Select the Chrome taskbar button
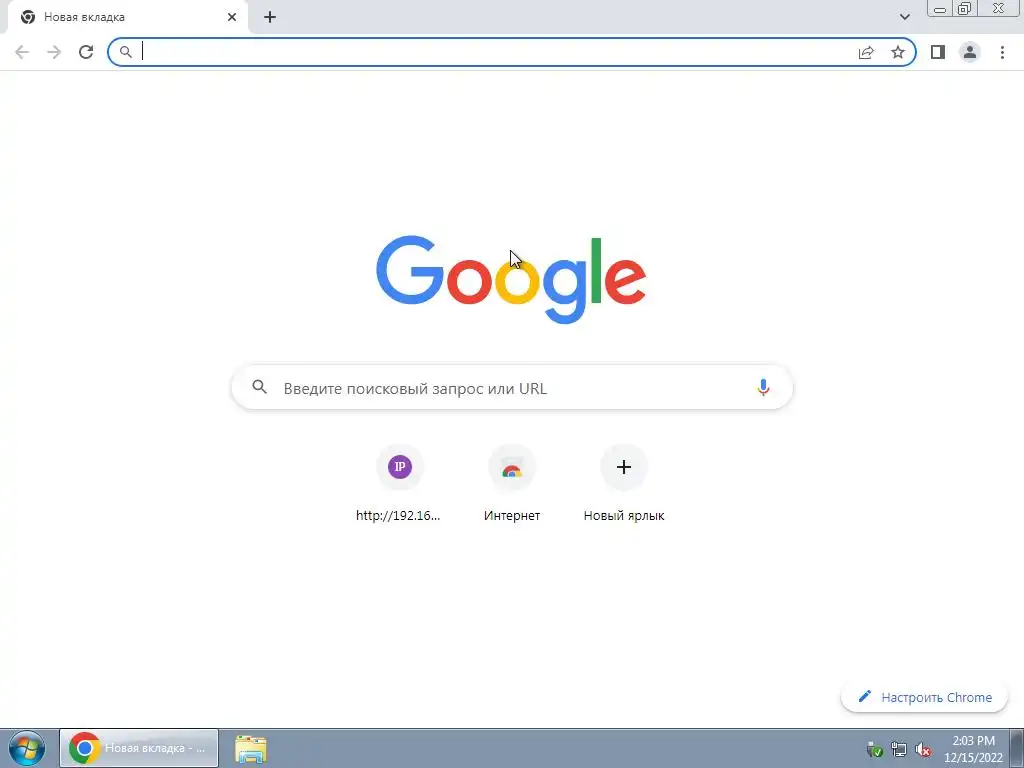1024x768 pixels. tap(139, 748)
